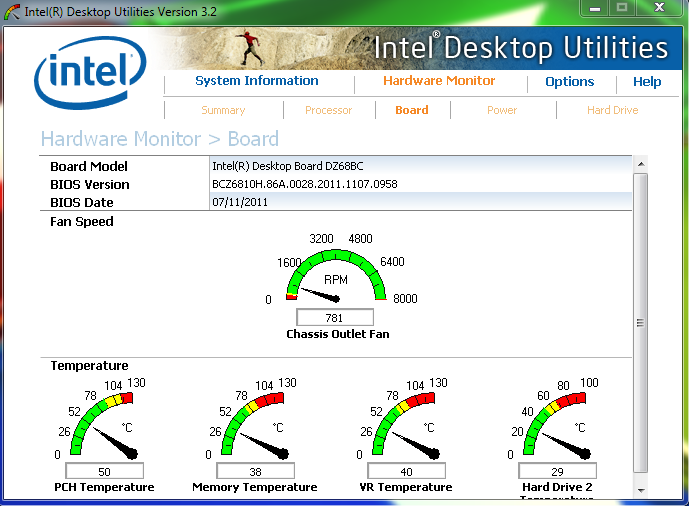Click the PCH Temperature label
The image size is (689, 506).
pyautogui.click(x=104, y=487)
